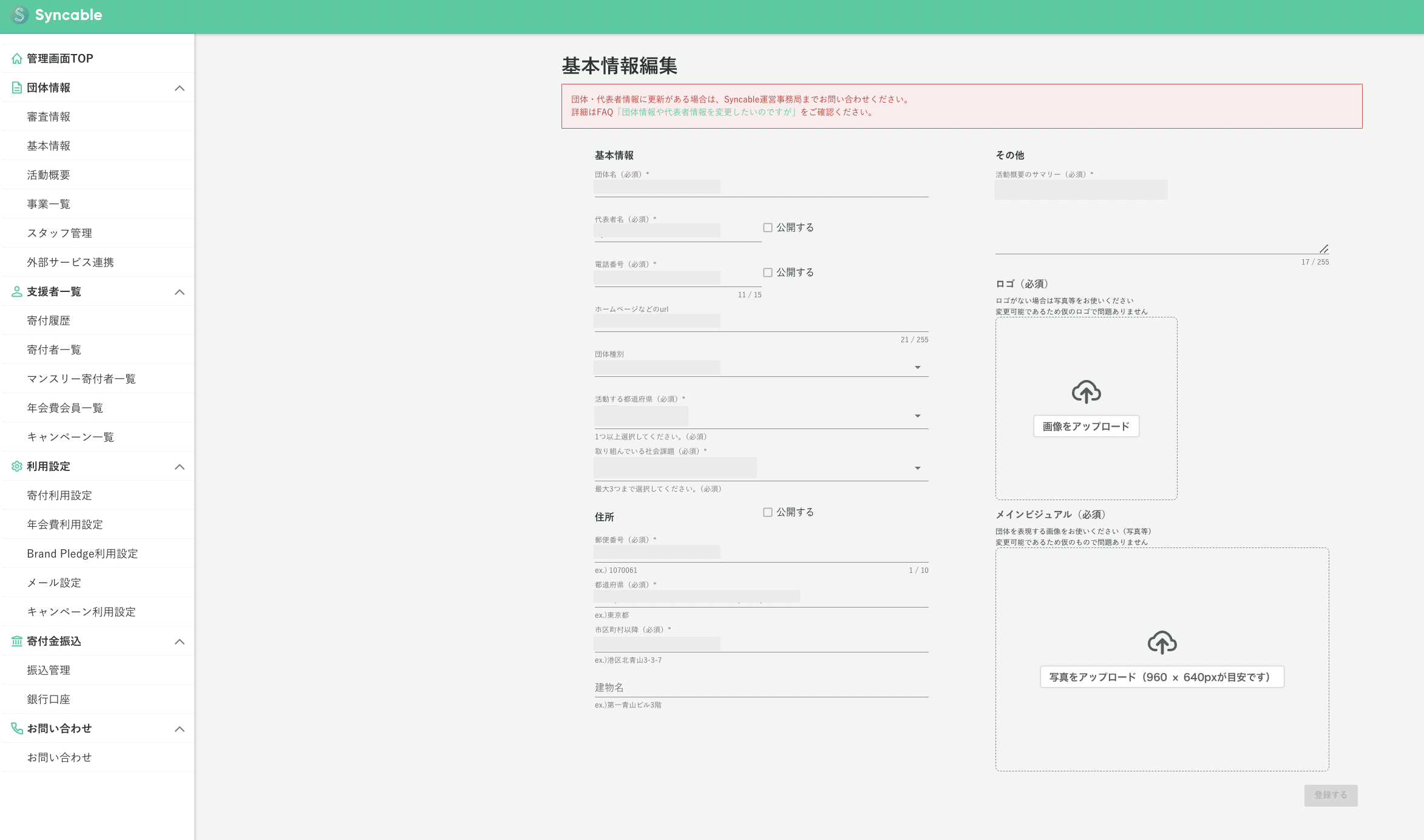Click the cloud upload icon in logo area

(1086, 392)
